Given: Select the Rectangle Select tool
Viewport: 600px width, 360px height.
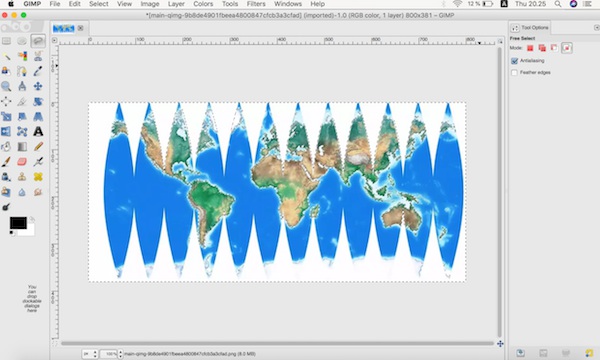Looking at the screenshot, I should pyautogui.click(x=6, y=41).
